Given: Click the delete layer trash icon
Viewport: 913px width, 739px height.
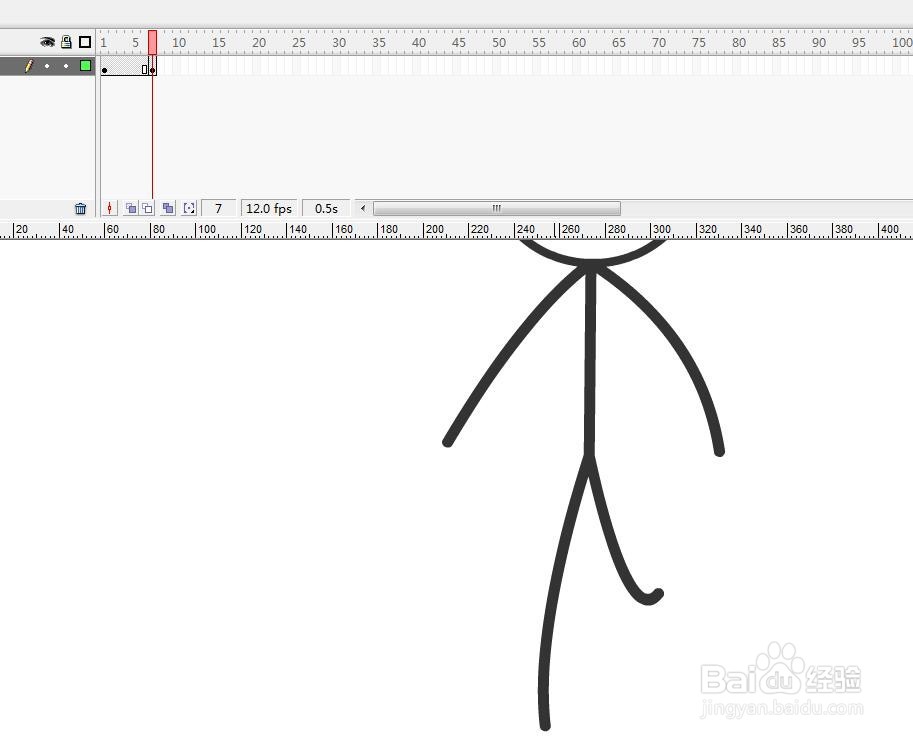Looking at the screenshot, I should point(80,208).
